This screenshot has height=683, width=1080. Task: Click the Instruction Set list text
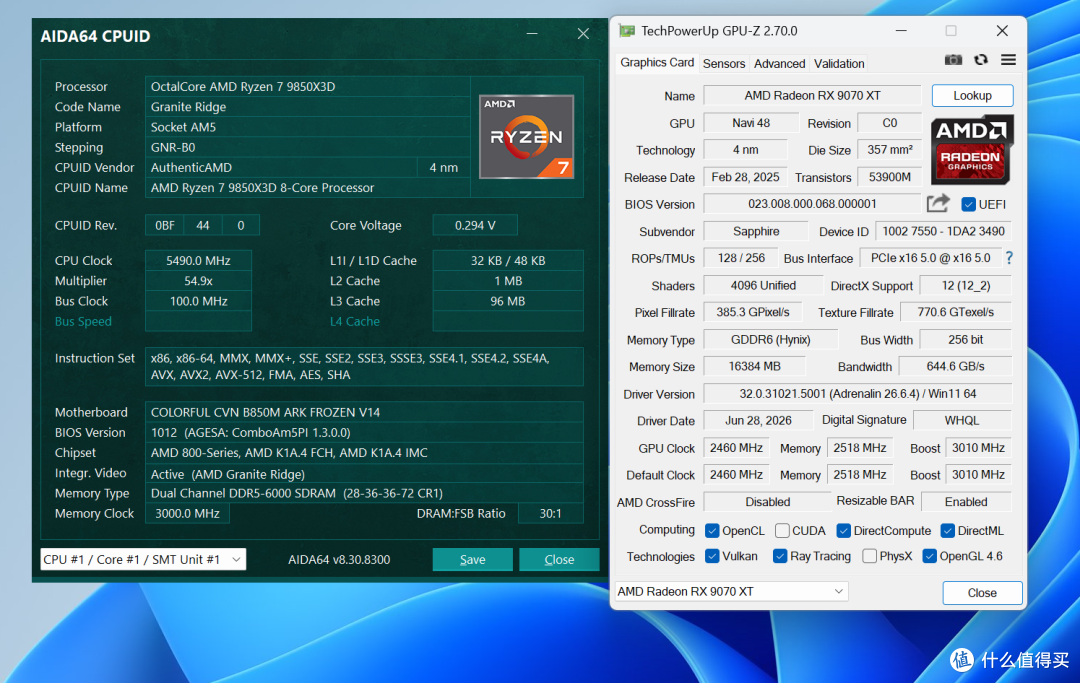pyautogui.click(x=350, y=366)
